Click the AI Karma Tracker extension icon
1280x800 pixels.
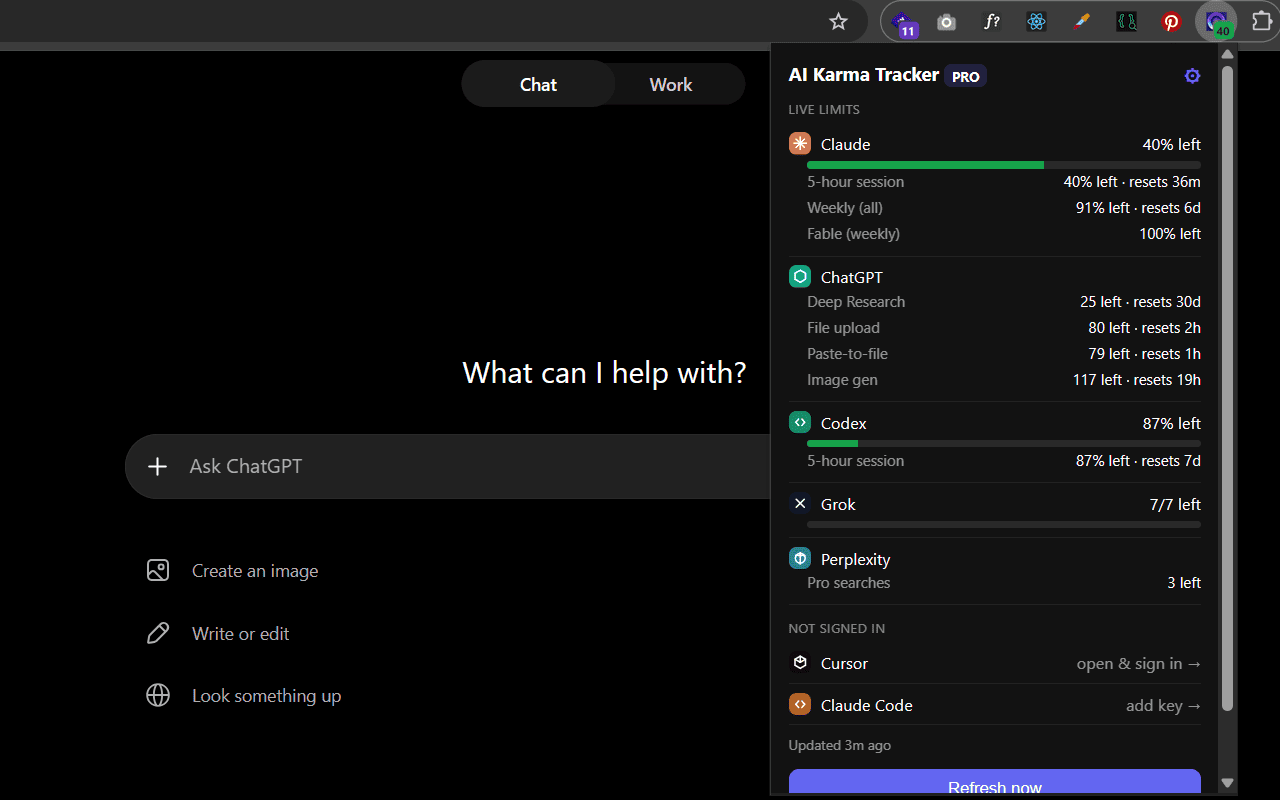tap(1216, 21)
